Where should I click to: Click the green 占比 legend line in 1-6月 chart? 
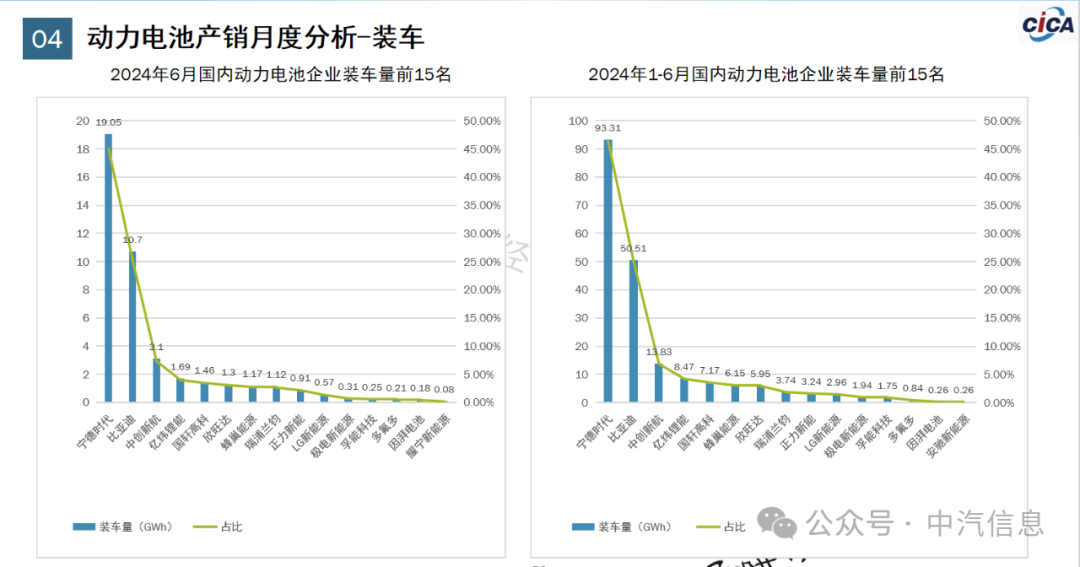708,527
